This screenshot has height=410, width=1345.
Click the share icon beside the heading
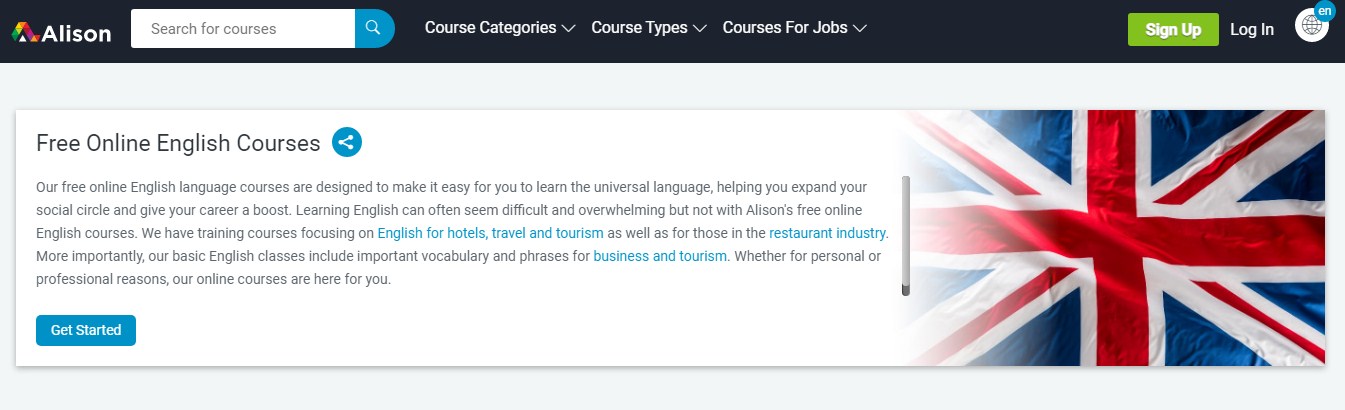[347, 142]
